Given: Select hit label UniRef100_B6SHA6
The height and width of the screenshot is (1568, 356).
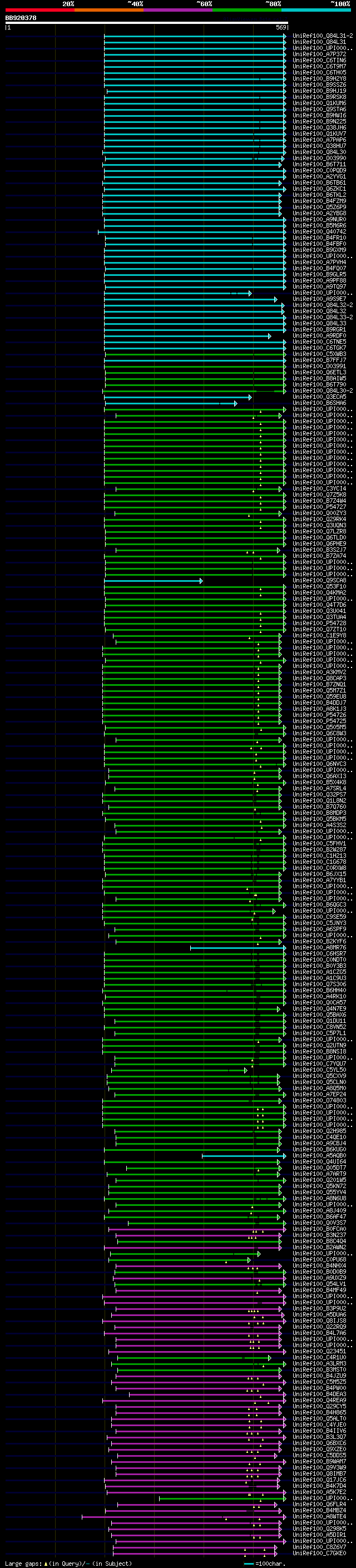Looking at the screenshot, I should (x=319, y=403).
